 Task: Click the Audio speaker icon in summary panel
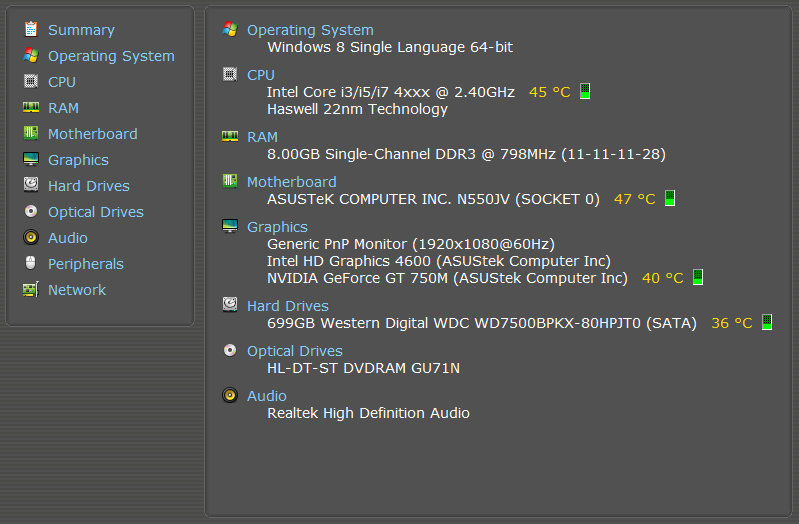tap(230, 395)
